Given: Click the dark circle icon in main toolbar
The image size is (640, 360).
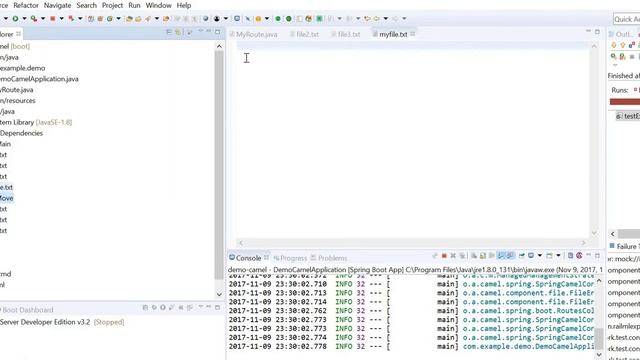Looking at the screenshot, I should 217,18.
